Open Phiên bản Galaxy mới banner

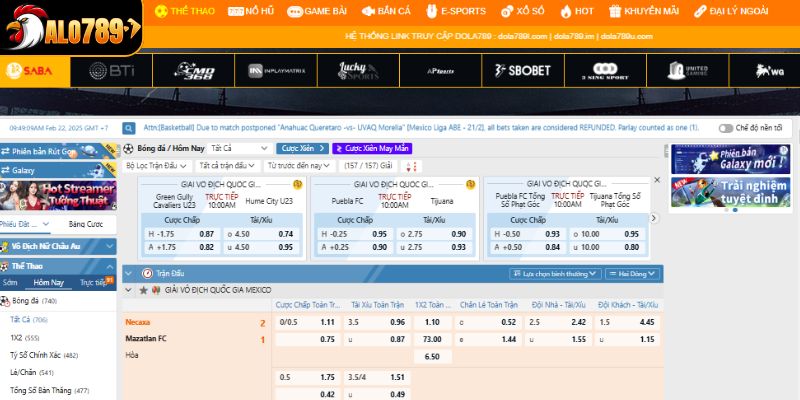[x=730, y=159]
